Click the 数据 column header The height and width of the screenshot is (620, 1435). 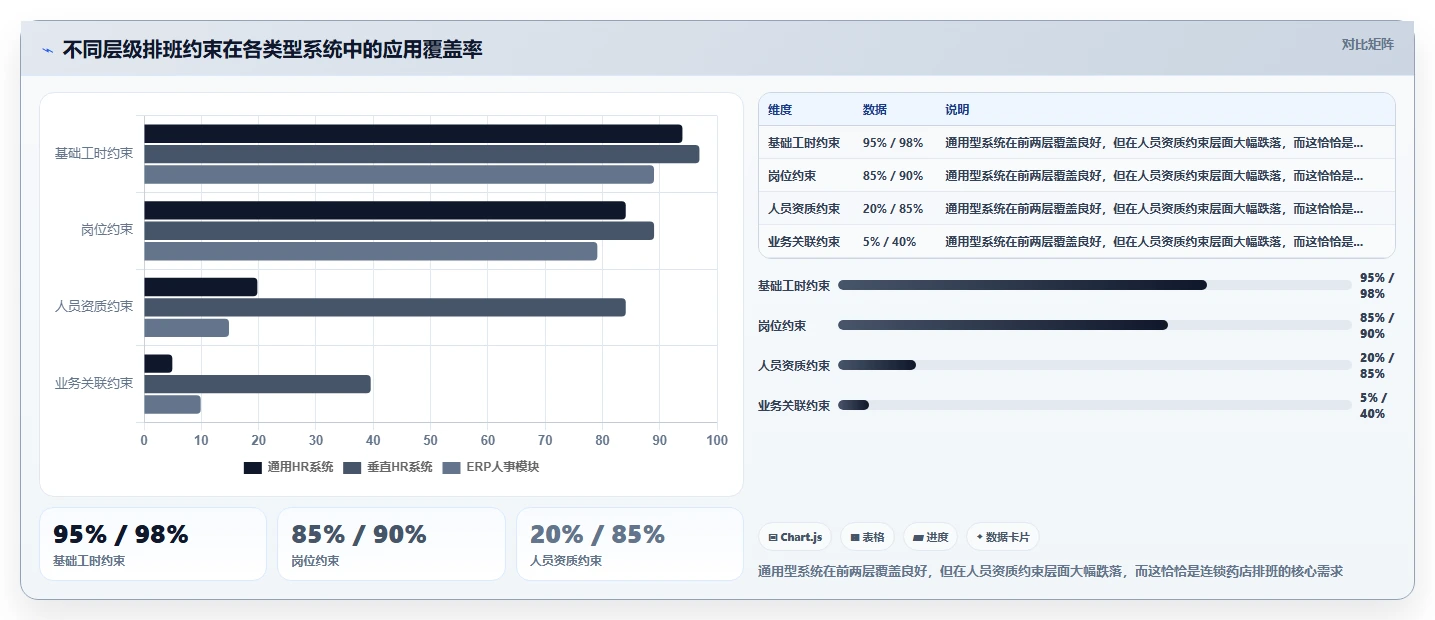(875, 110)
